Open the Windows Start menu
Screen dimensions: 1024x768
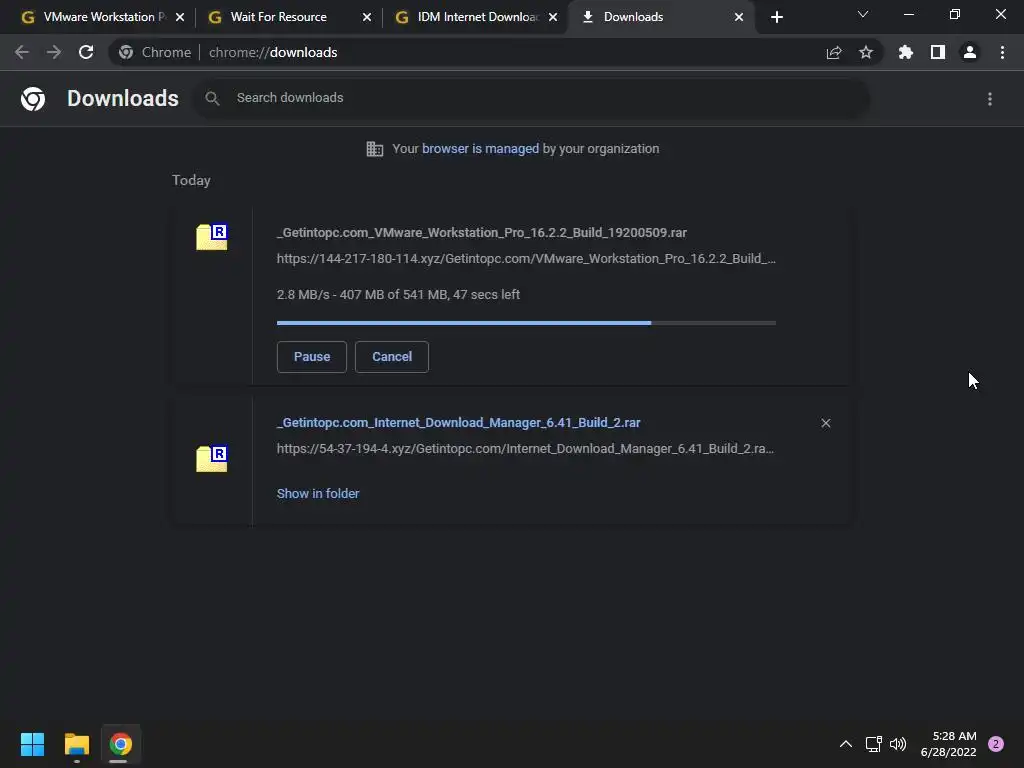click(x=32, y=744)
